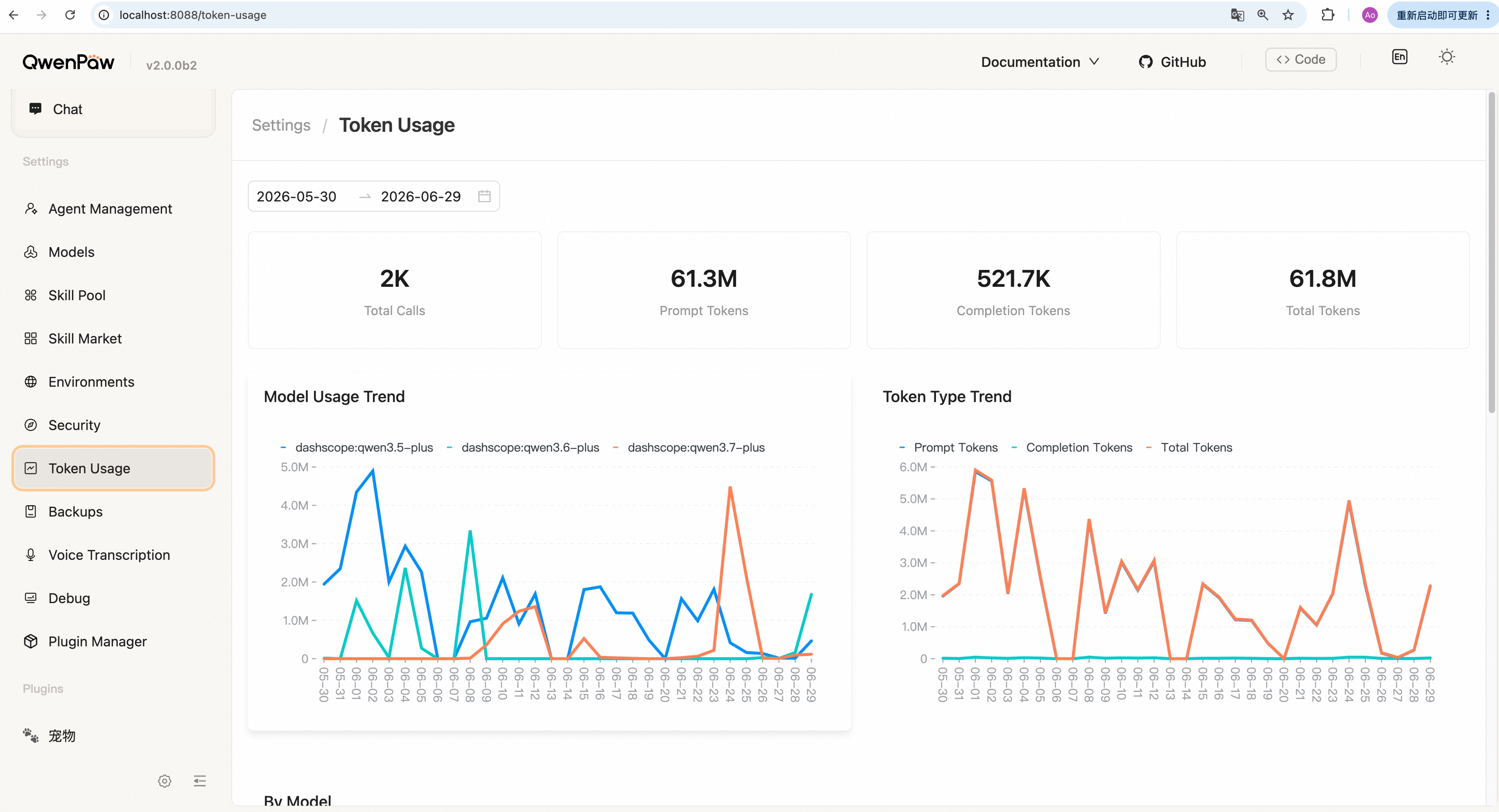Toggle dashscope:qwen3.5-plus legend series
Viewport: 1499px width, 812px height.
pos(357,447)
